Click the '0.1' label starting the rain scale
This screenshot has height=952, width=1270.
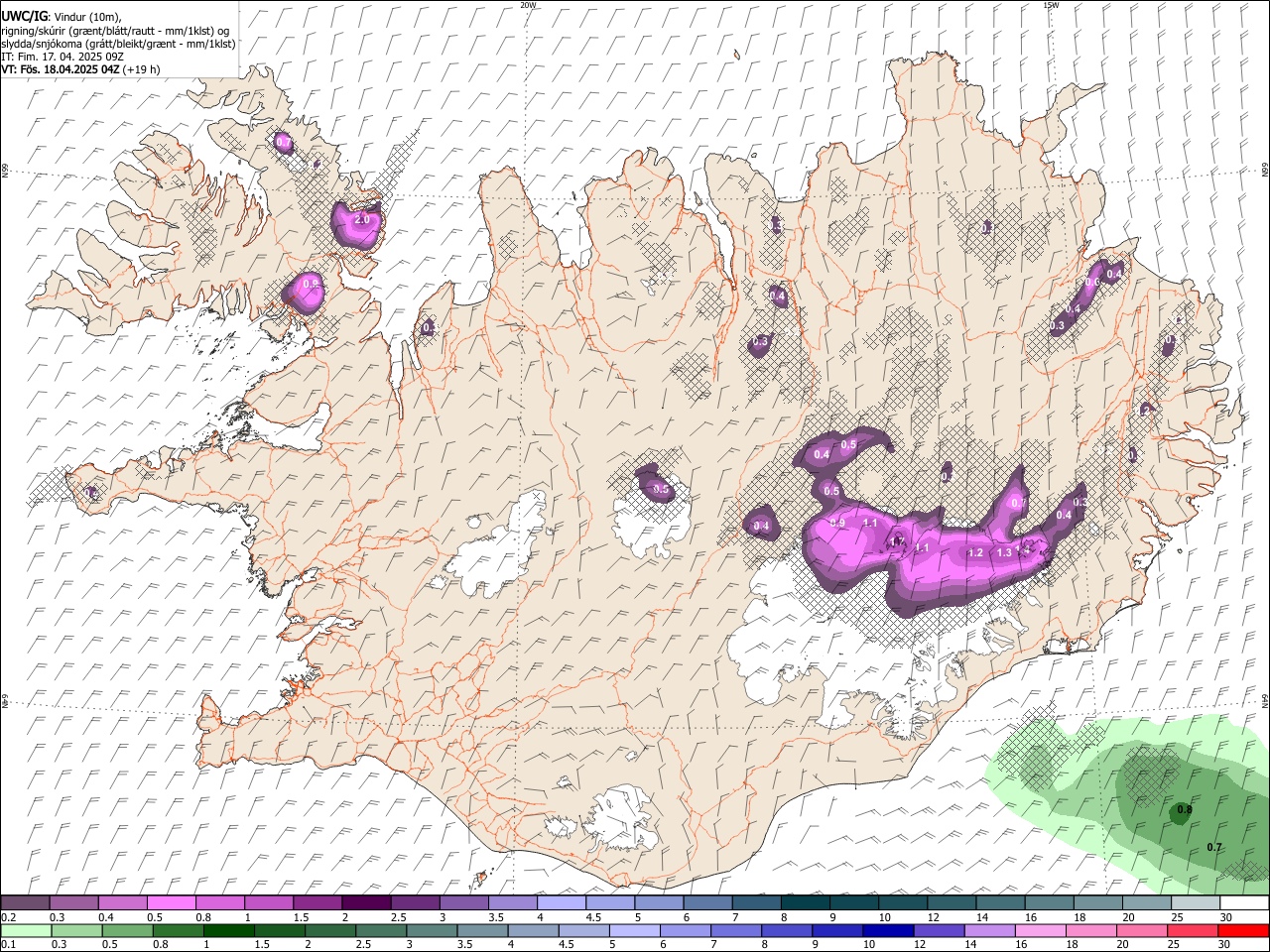click(x=8, y=945)
